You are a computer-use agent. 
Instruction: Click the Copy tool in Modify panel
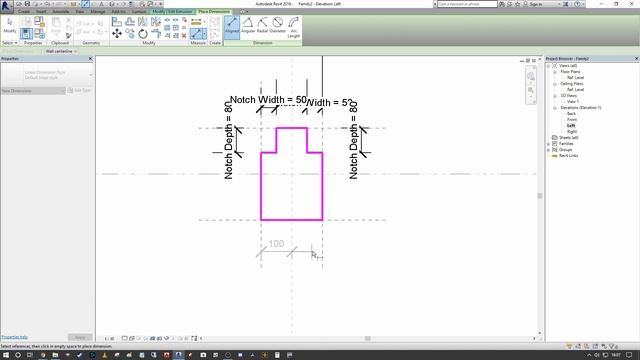[x=130, y=33]
